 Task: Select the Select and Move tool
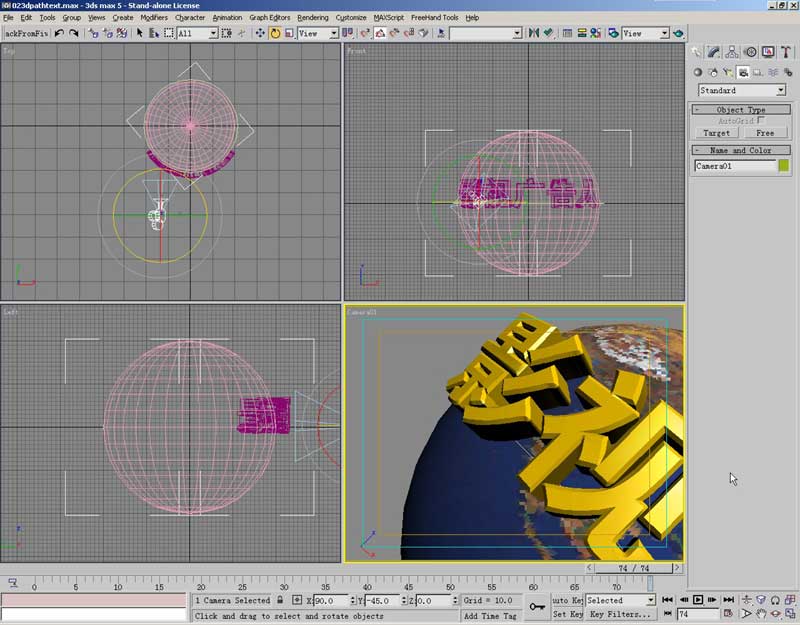pyautogui.click(x=260, y=33)
